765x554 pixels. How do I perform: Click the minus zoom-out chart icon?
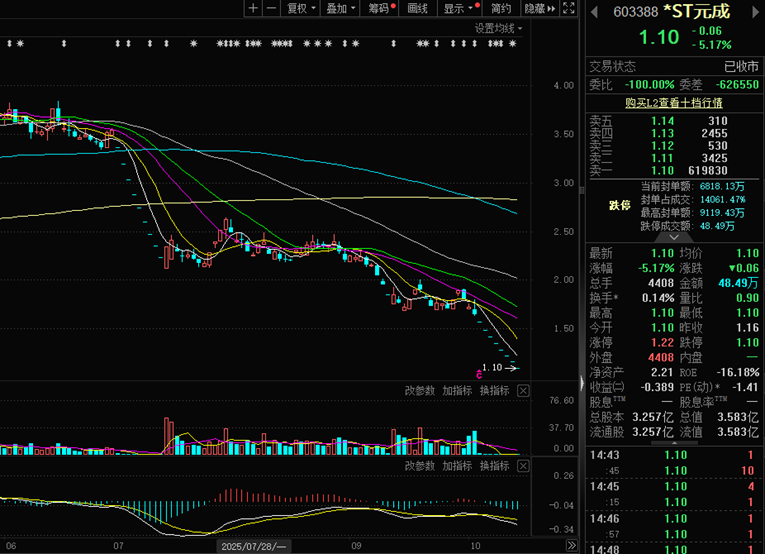pos(269,8)
